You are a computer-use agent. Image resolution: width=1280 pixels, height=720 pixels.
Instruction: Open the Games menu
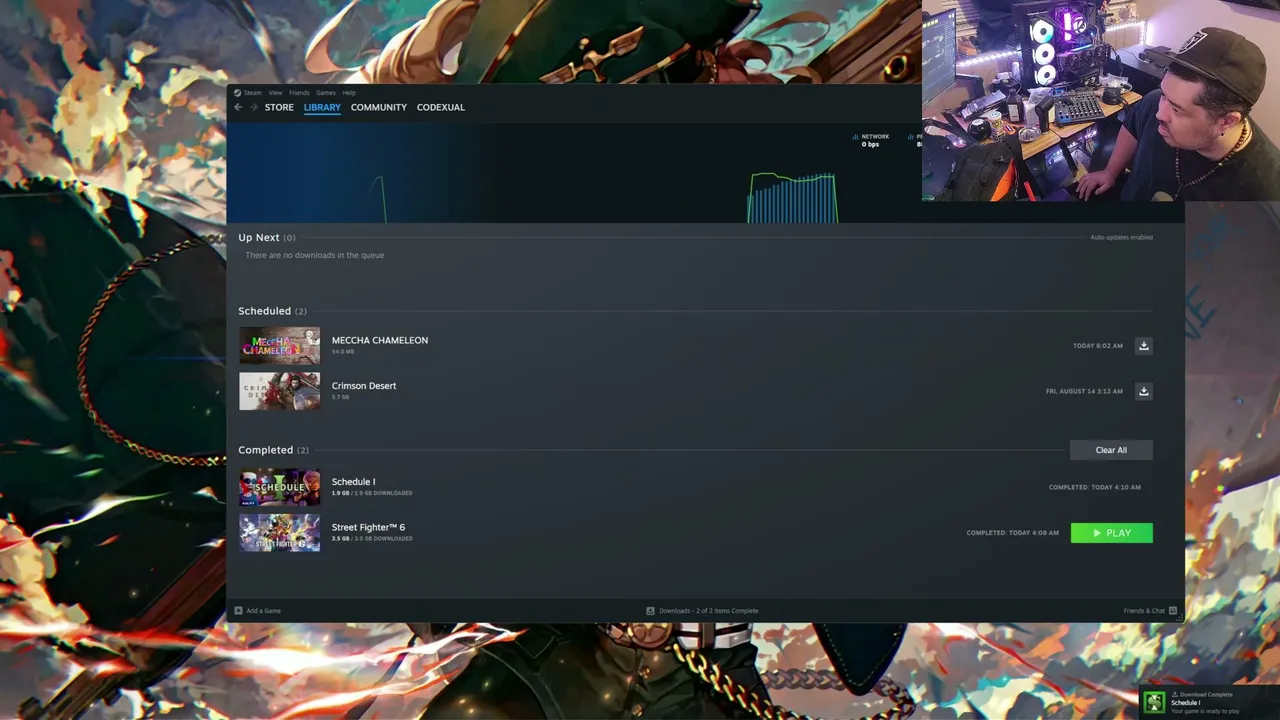point(326,93)
